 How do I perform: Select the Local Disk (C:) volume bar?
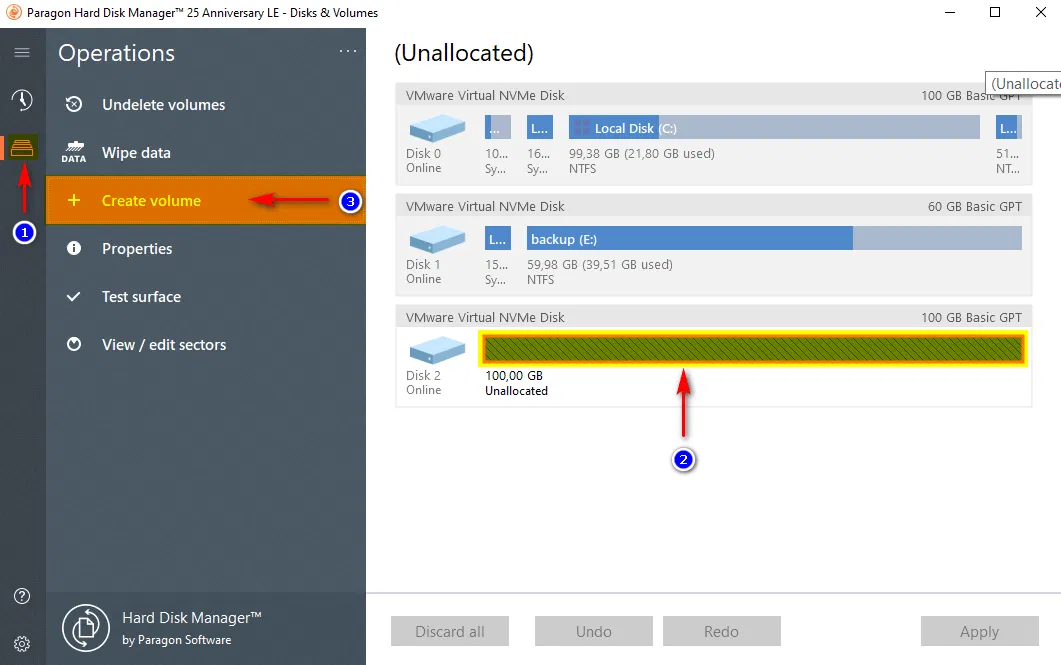point(774,127)
